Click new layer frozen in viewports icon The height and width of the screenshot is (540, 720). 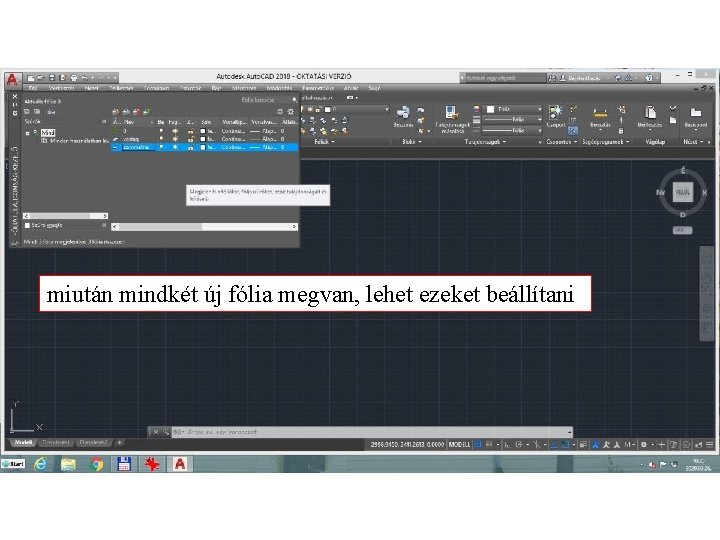click(x=126, y=112)
